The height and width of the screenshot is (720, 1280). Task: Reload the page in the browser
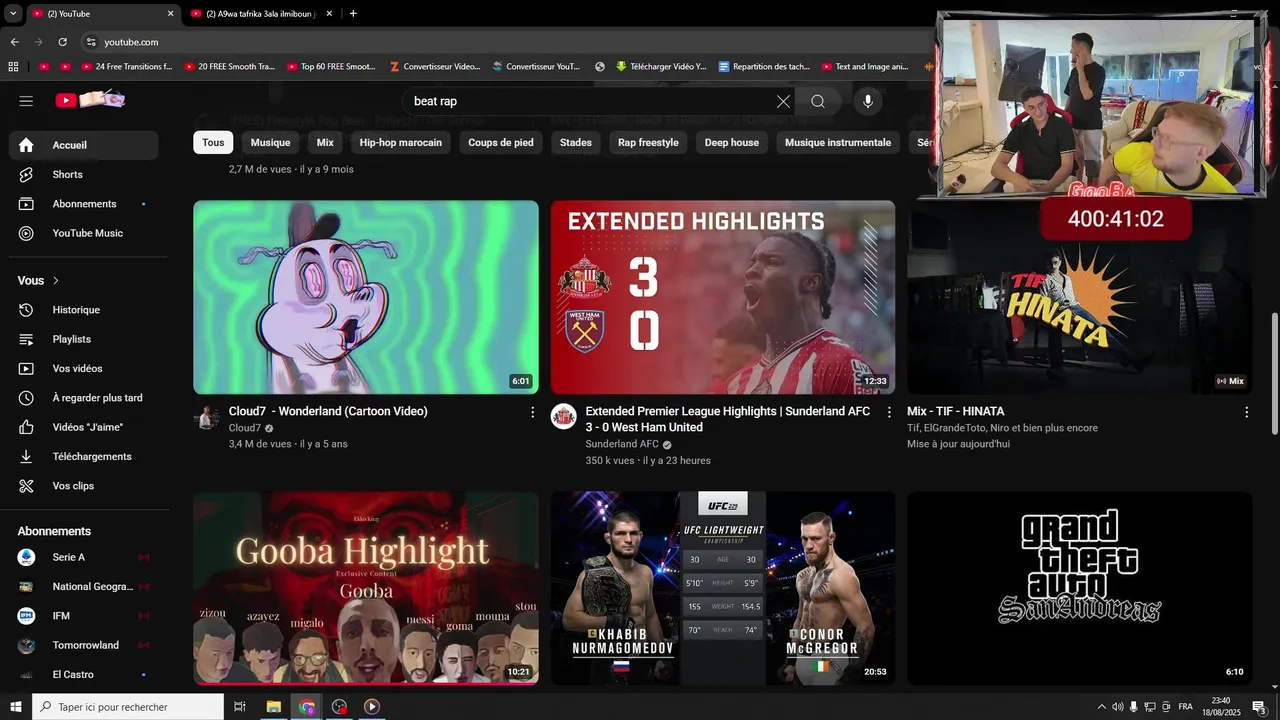click(62, 42)
